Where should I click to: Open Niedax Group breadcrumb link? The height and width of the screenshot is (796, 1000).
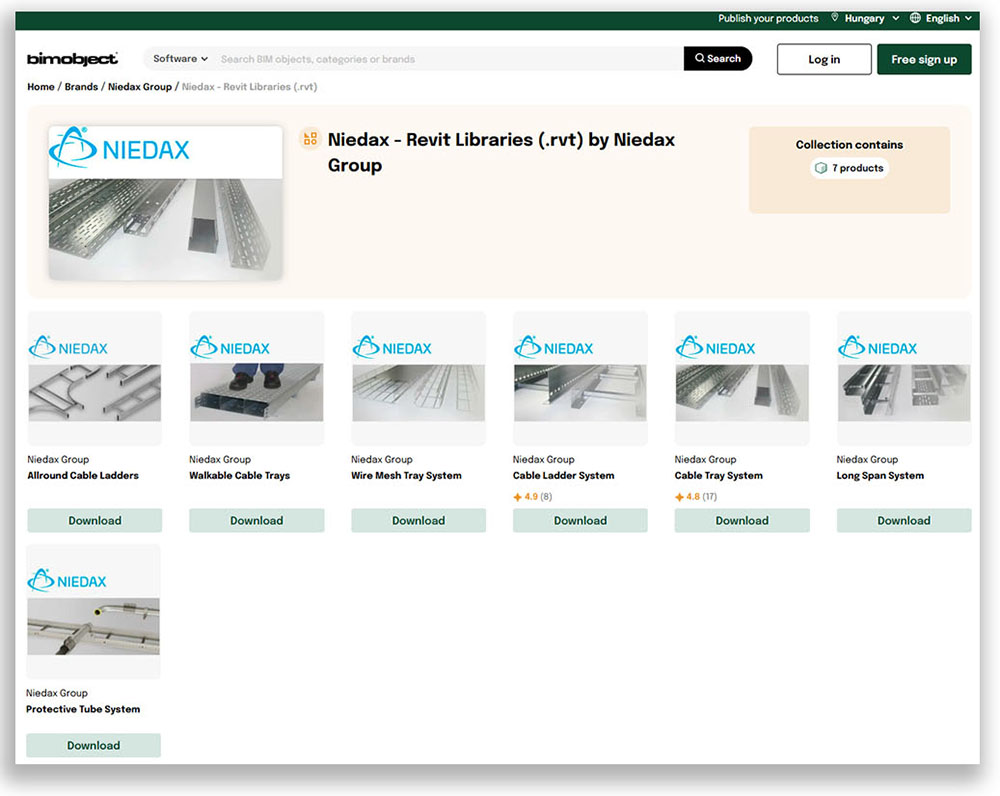(140, 87)
